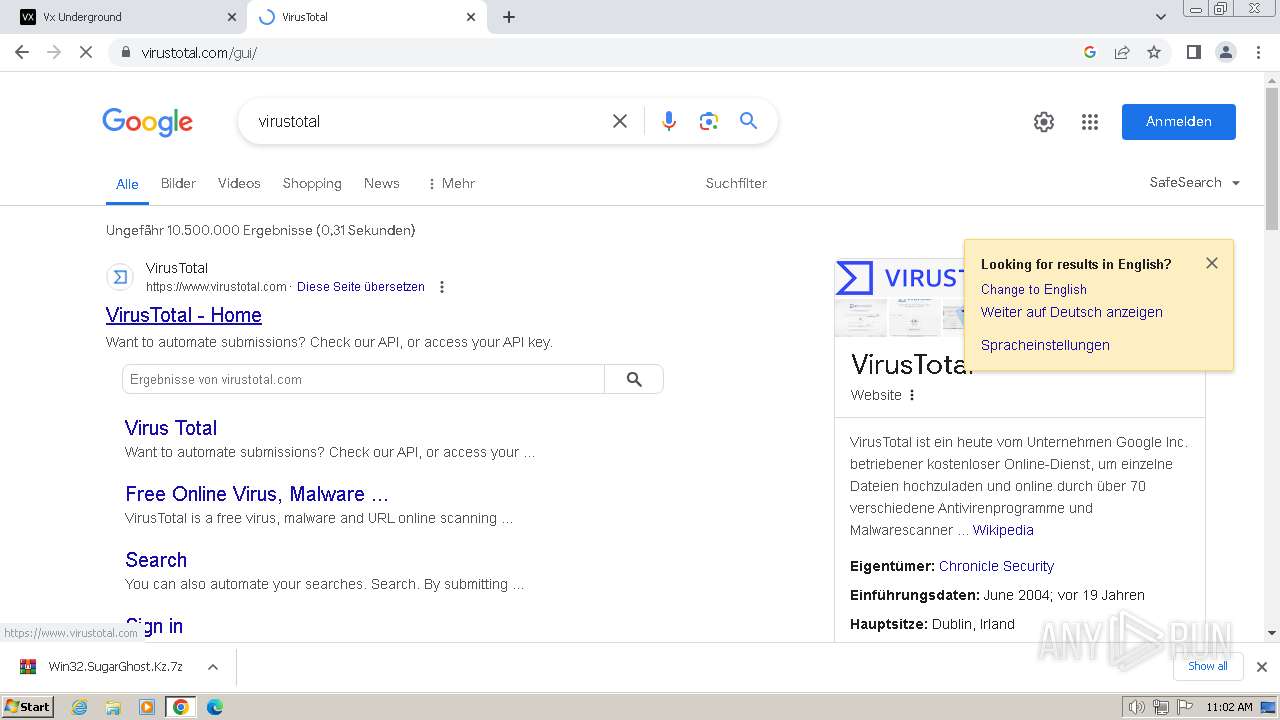Choose Weiter auf Deutsch anzeigen
The width and height of the screenshot is (1280, 720).
[x=1072, y=312]
